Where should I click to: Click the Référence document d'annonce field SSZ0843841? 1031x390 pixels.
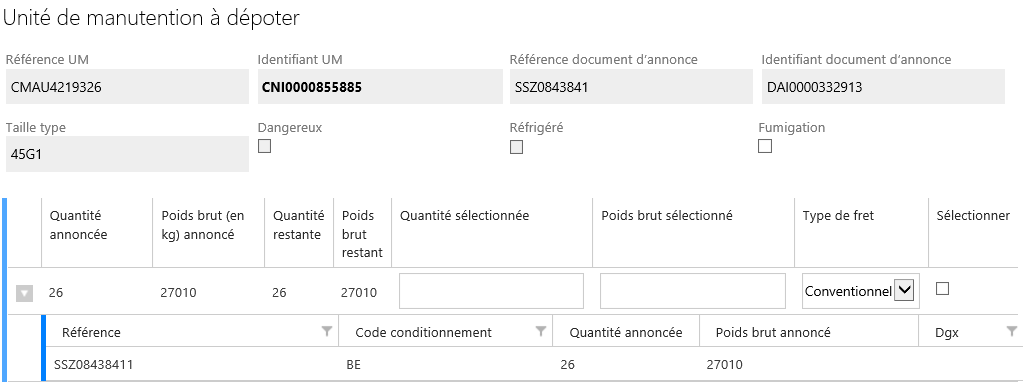coord(631,87)
